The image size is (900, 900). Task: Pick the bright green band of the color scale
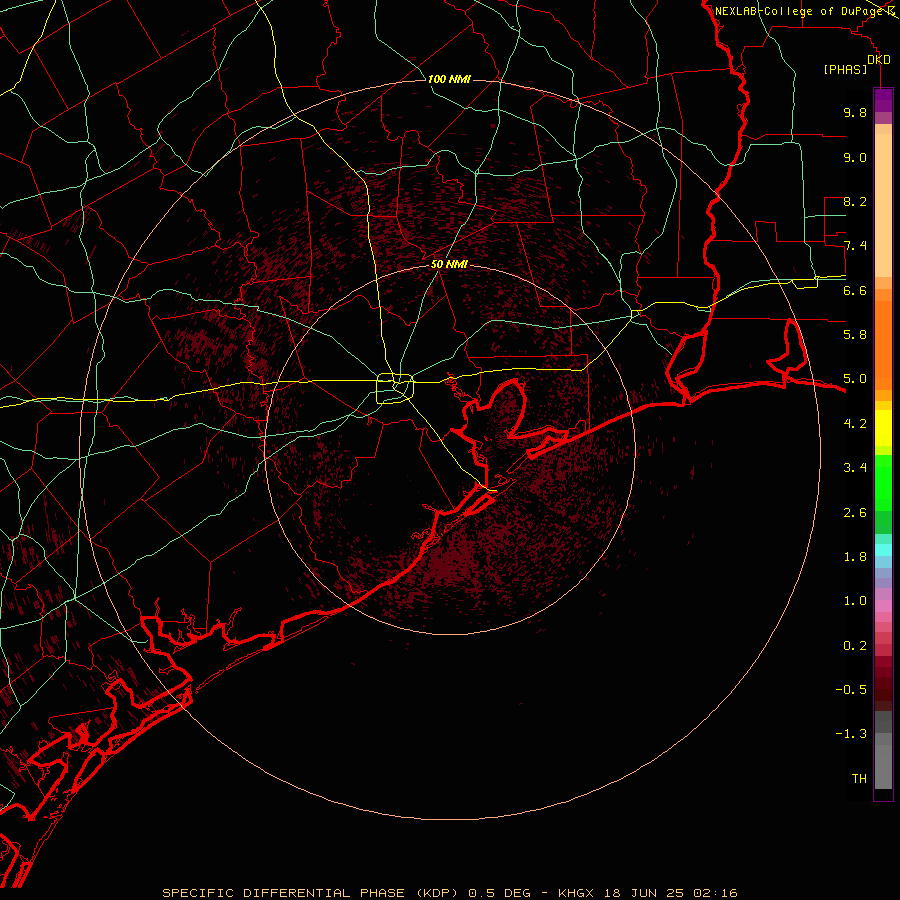(883, 483)
